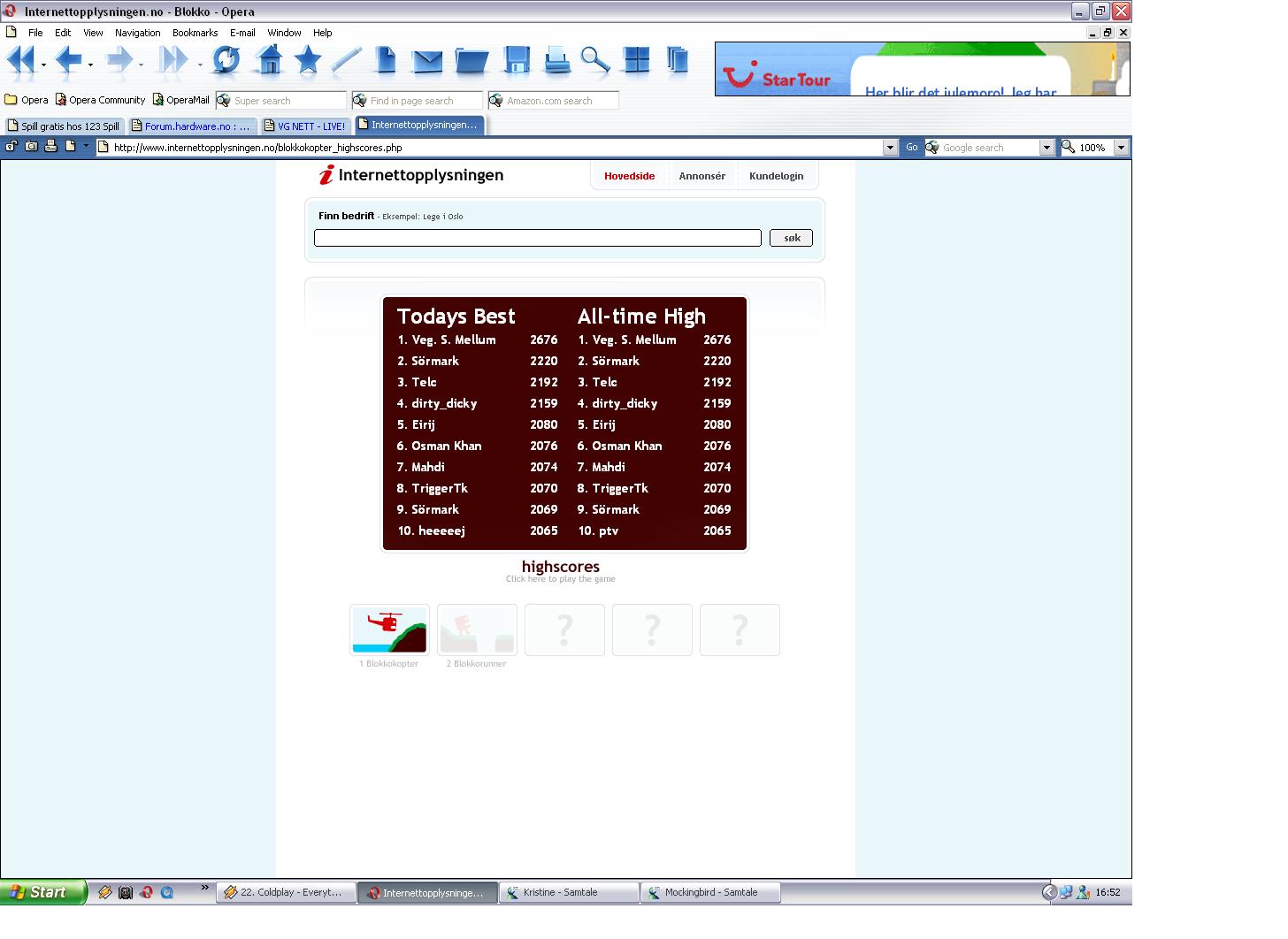Switch to Mockingbird - Samtale taskbar window
The image size is (1288, 939).
710,893
